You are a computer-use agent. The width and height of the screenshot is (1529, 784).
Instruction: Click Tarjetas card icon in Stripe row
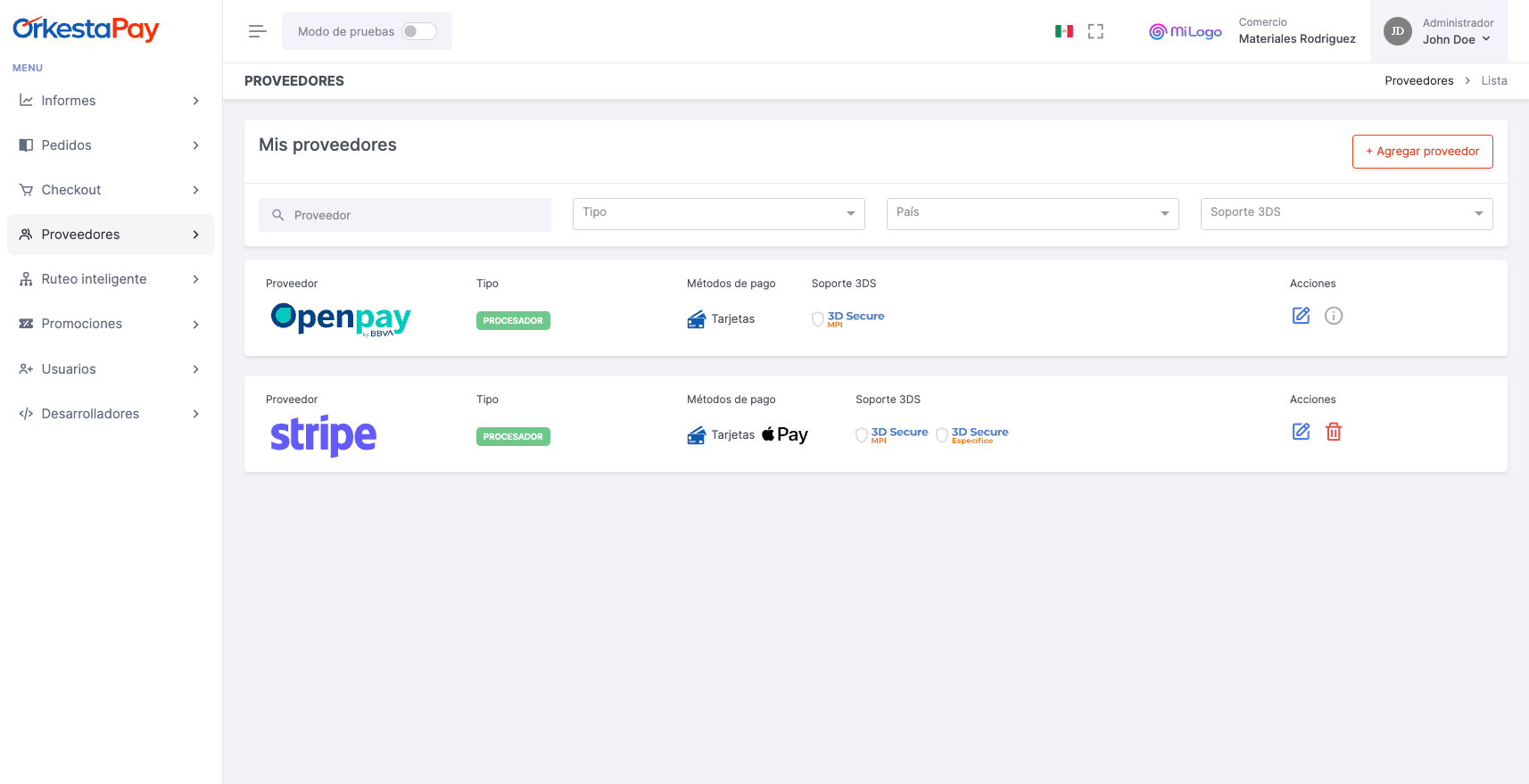(697, 435)
